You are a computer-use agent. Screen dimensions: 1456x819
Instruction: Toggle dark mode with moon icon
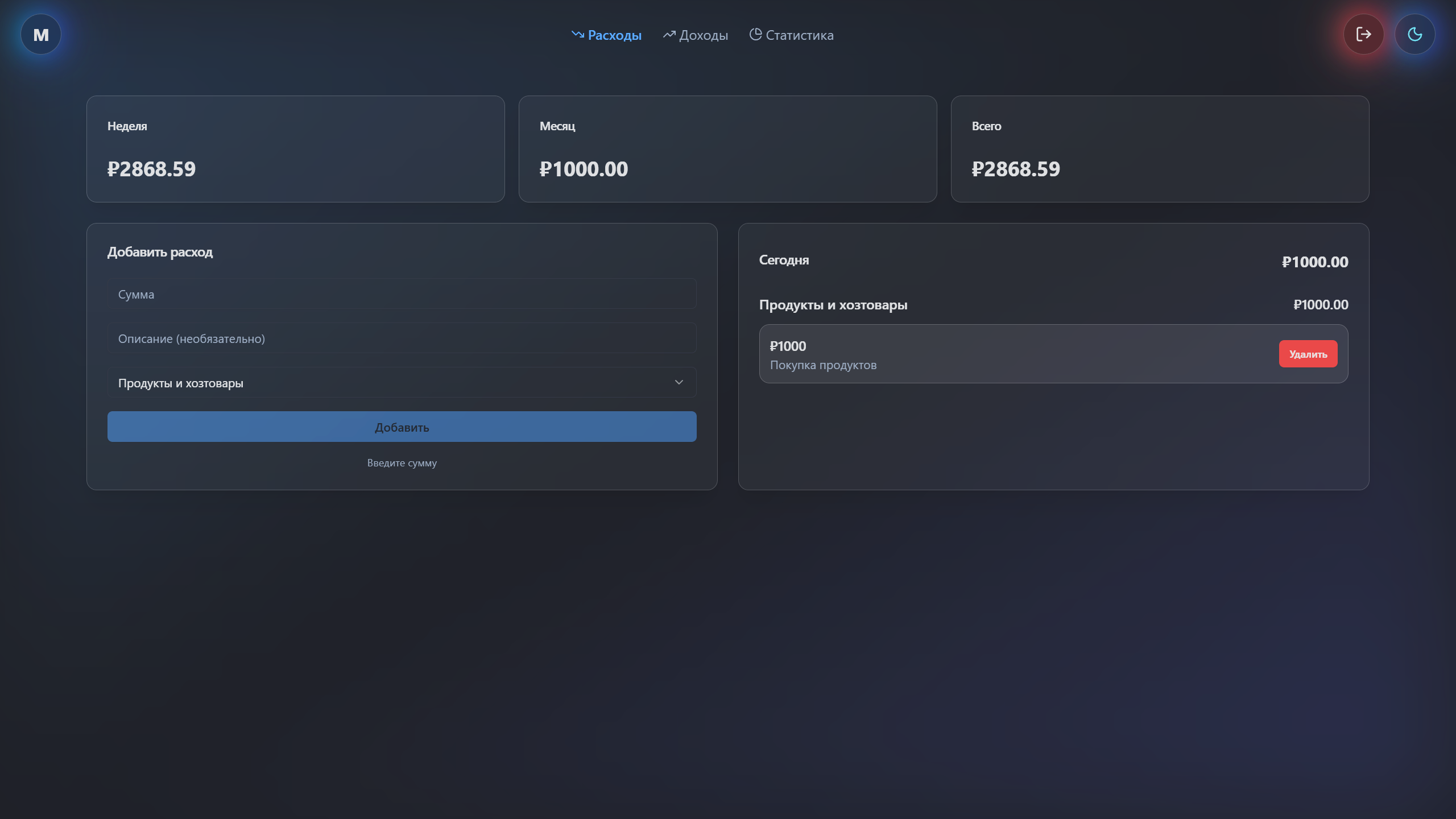point(1414,35)
